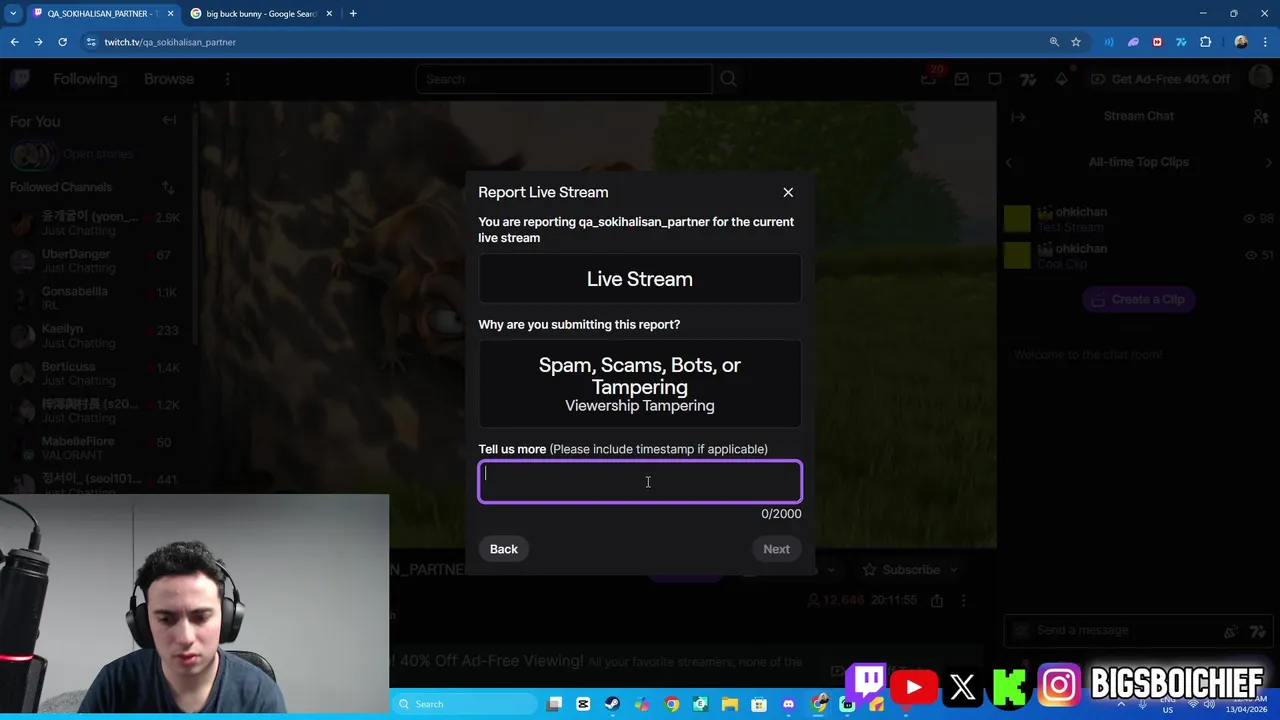Open the Following page
This screenshot has width=1280, height=720.
coord(85,79)
